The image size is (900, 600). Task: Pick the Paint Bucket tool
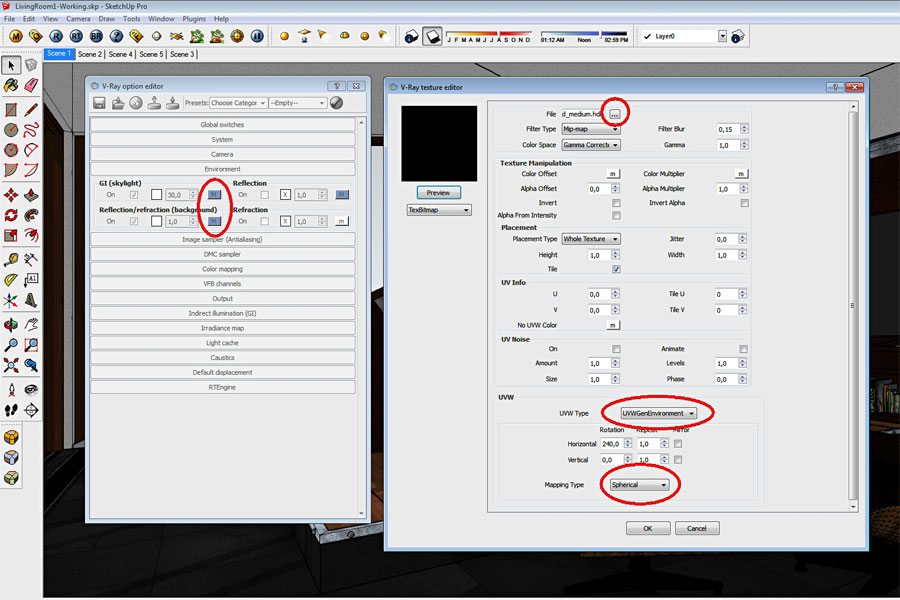11,86
